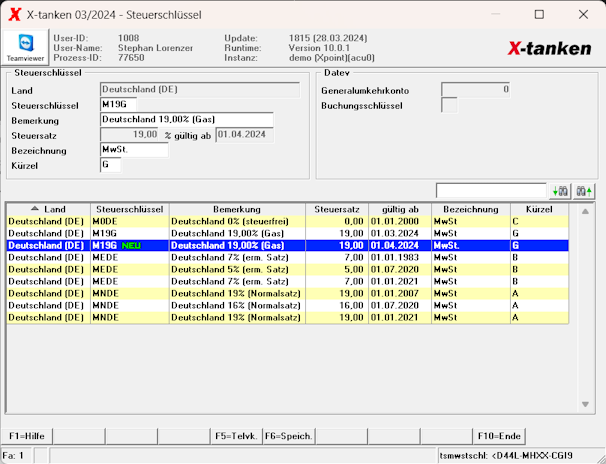Click the search upward binoculars icon
Viewport: 606px width, 464px height.
coord(584,191)
